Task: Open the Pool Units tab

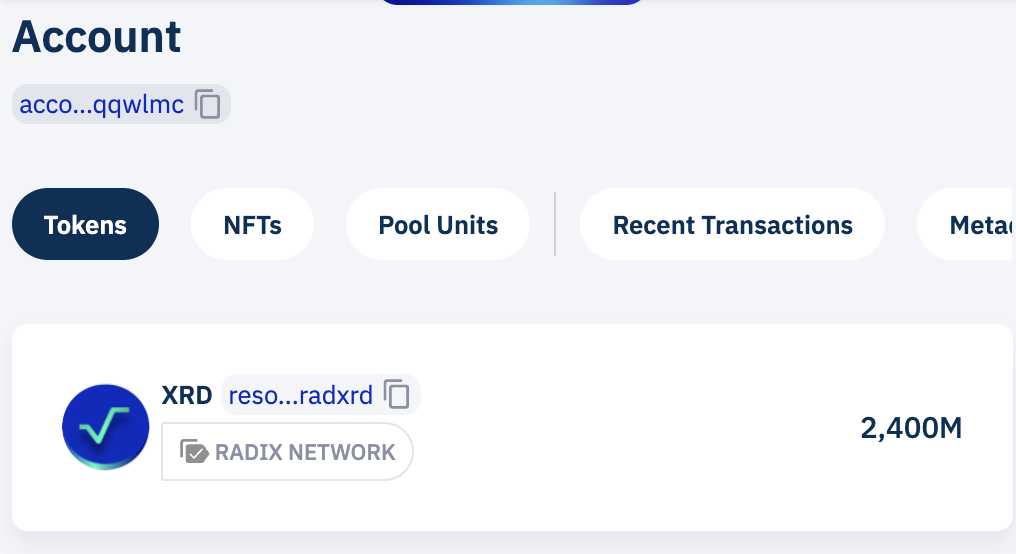Action: coord(438,224)
